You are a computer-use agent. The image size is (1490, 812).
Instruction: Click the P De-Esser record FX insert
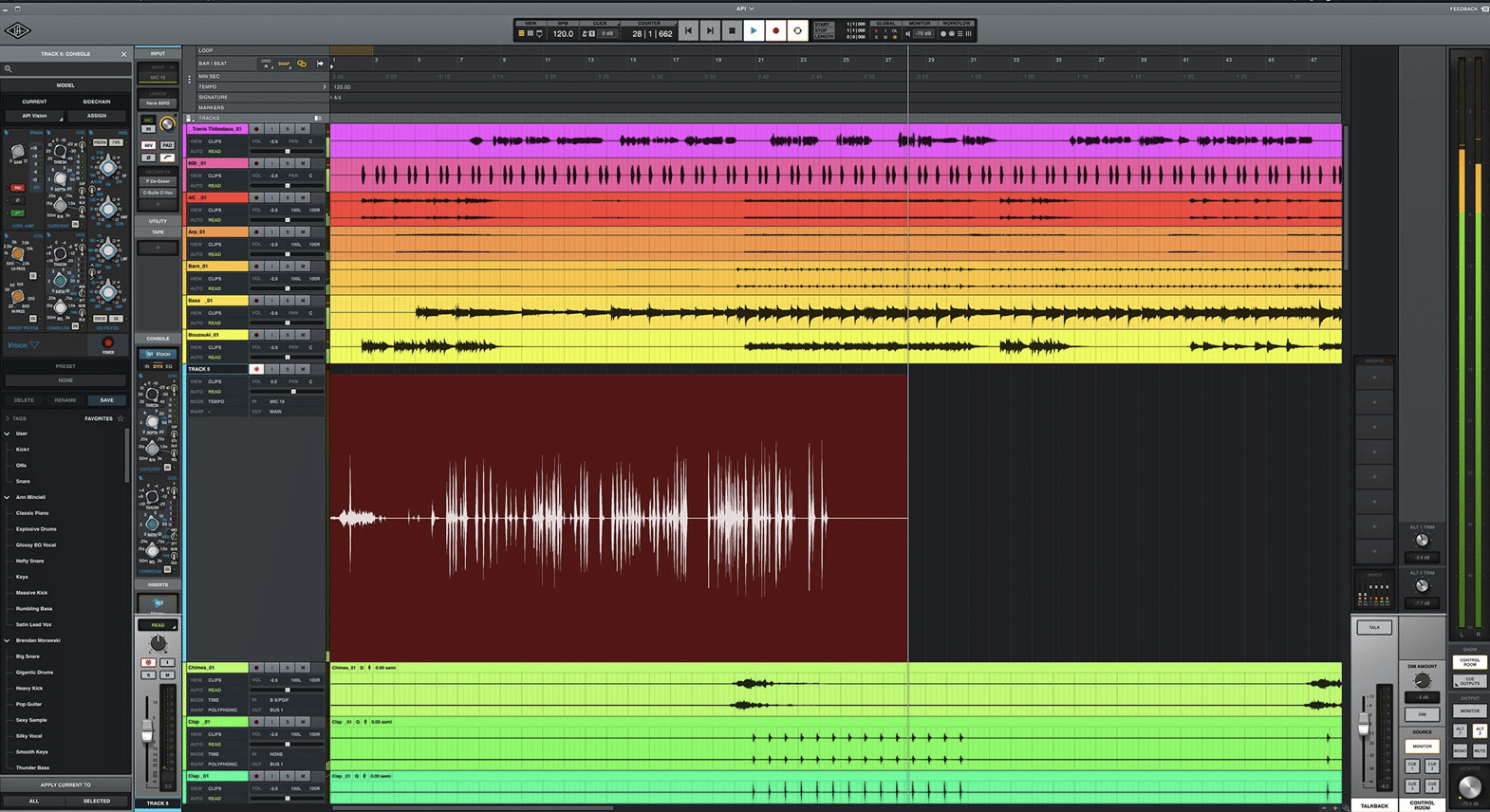click(x=158, y=181)
